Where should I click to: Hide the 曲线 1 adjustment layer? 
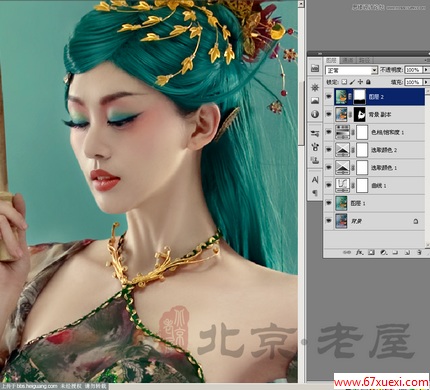click(329, 186)
